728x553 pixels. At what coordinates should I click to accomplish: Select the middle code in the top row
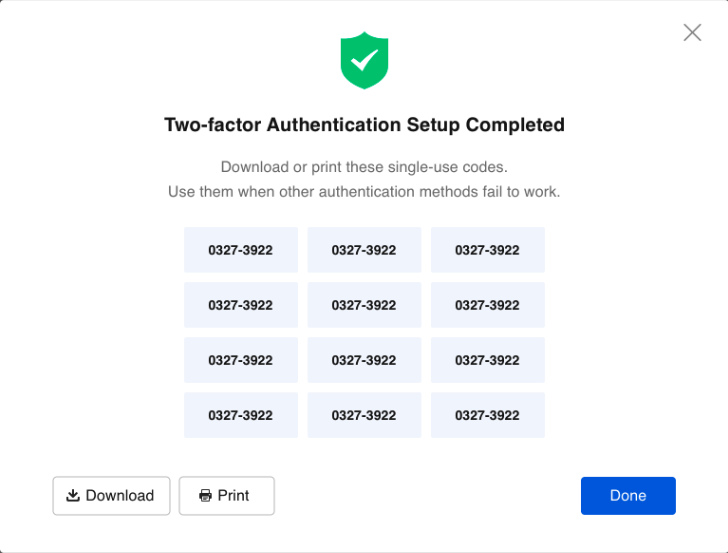point(364,250)
